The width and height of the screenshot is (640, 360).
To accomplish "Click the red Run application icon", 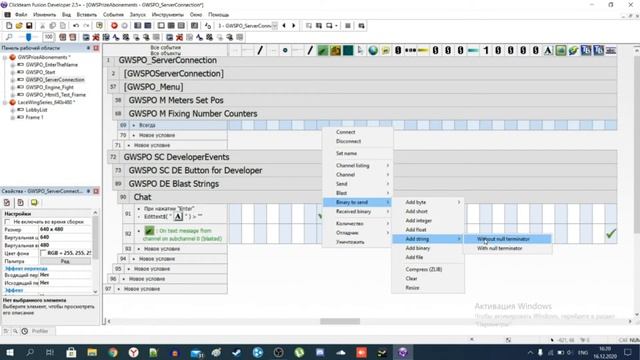I will tap(114, 26).
